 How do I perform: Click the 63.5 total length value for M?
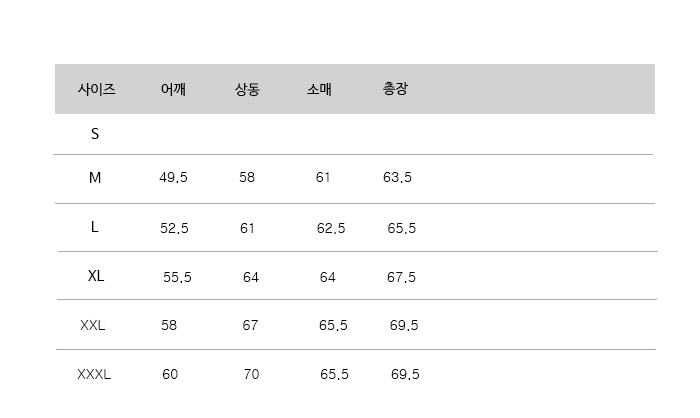pos(397,178)
